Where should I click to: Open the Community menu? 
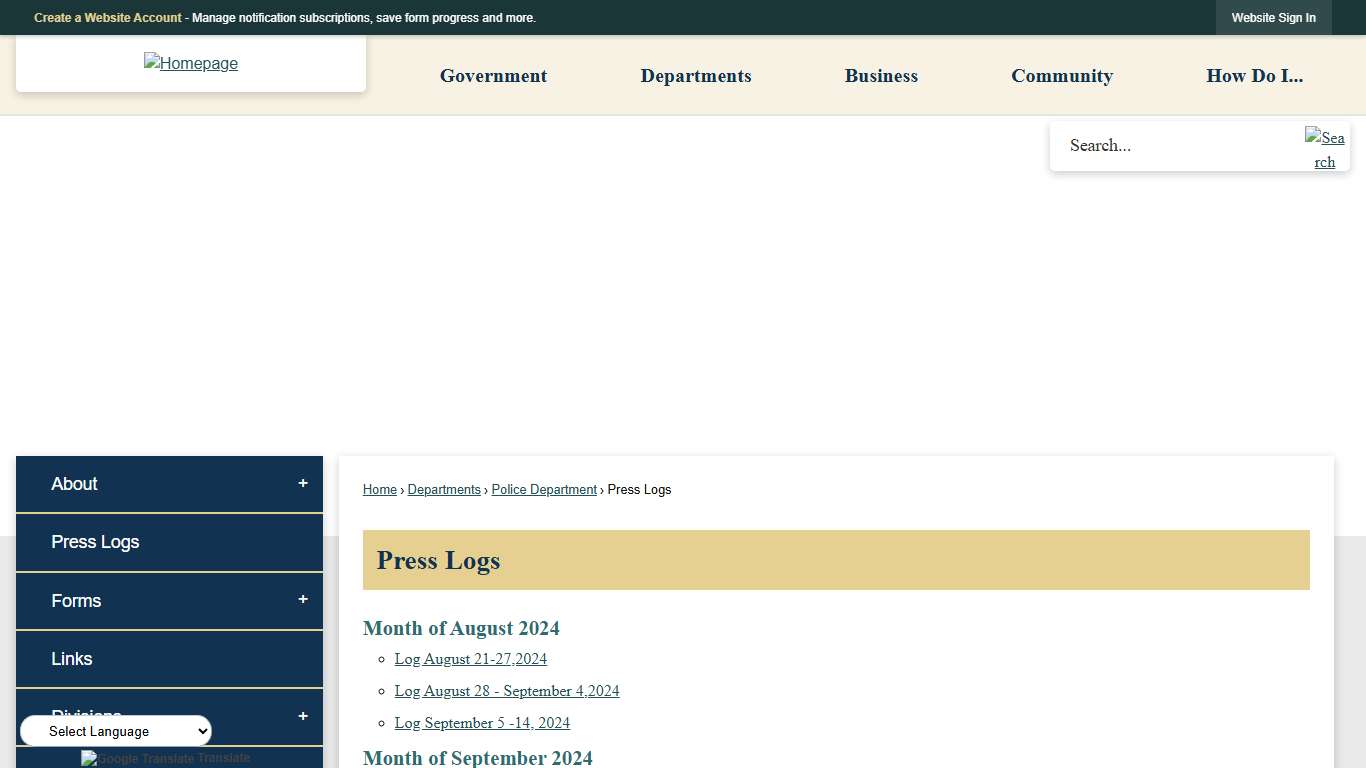tap(1061, 76)
